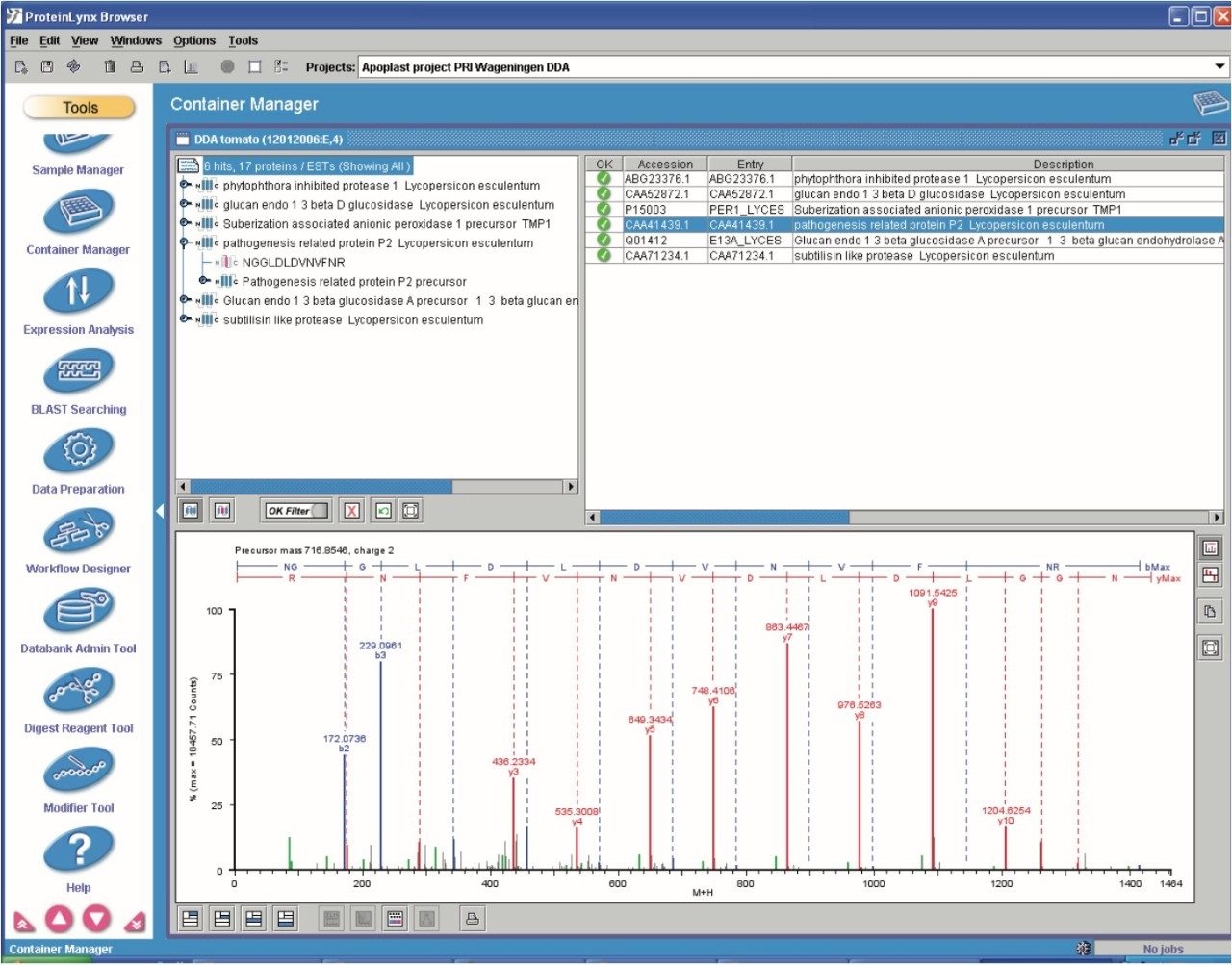Expand glucan endo 1 3 beta D glucosidase node
The height and width of the screenshot is (965, 1232).
pyautogui.click(x=184, y=204)
